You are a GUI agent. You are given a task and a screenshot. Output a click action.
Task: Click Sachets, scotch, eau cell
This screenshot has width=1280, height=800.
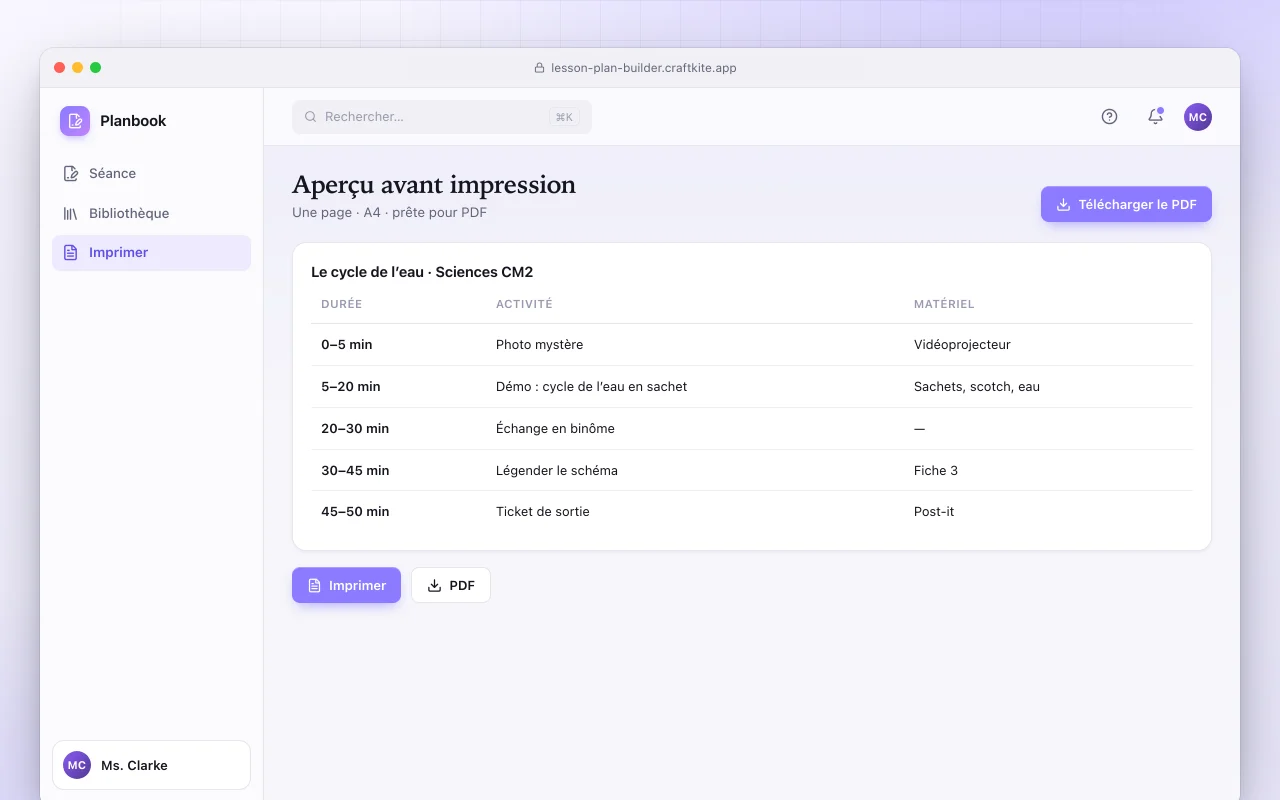pos(977,387)
